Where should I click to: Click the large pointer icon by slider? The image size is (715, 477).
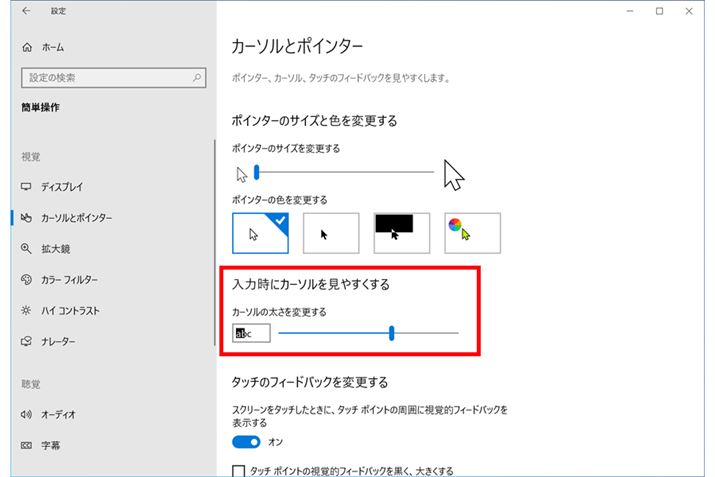click(x=454, y=175)
